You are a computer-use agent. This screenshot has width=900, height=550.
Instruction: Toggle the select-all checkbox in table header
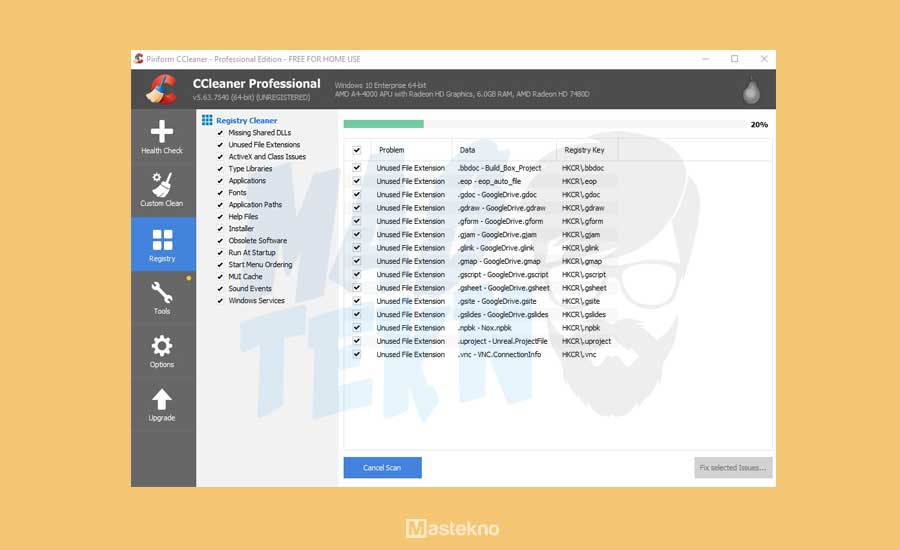pos(357,150)
